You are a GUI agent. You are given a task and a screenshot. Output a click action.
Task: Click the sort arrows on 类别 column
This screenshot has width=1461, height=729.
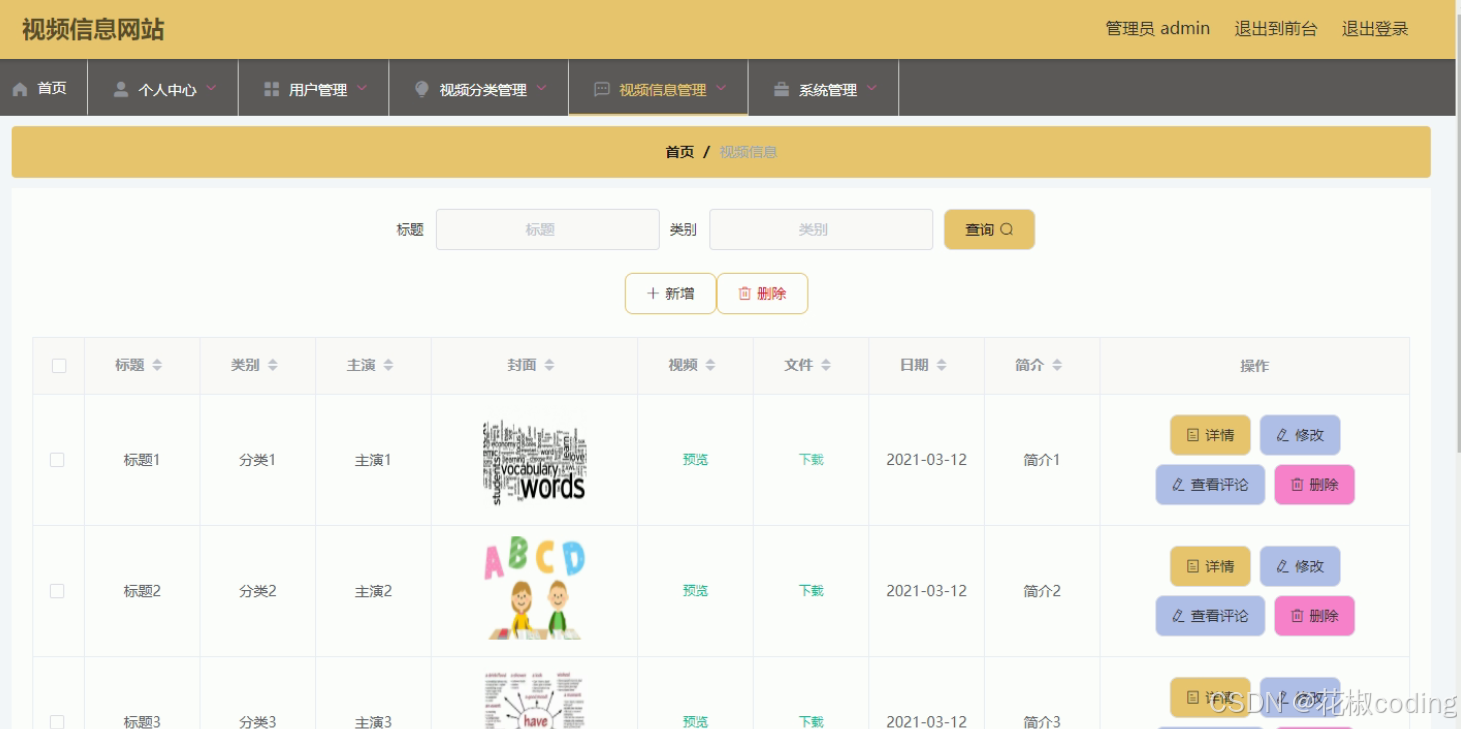click(x=273, y=365)
